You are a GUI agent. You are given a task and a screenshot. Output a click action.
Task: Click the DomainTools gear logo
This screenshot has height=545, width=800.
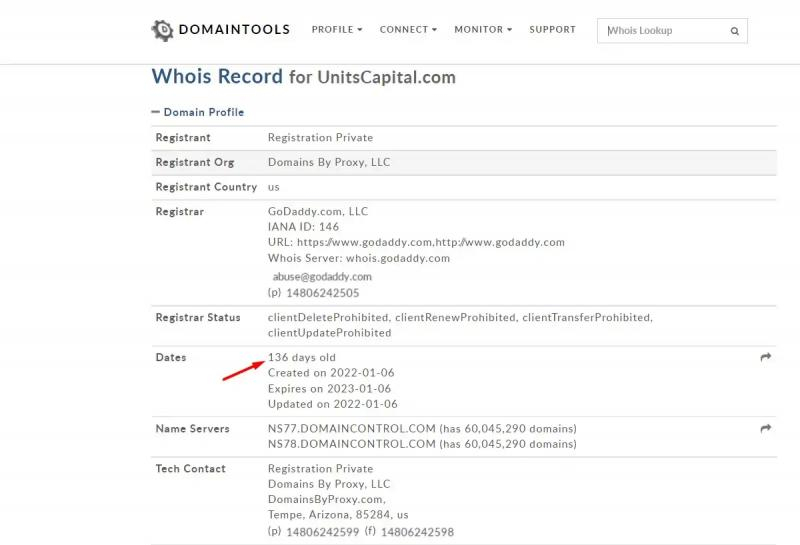(163, 31)
